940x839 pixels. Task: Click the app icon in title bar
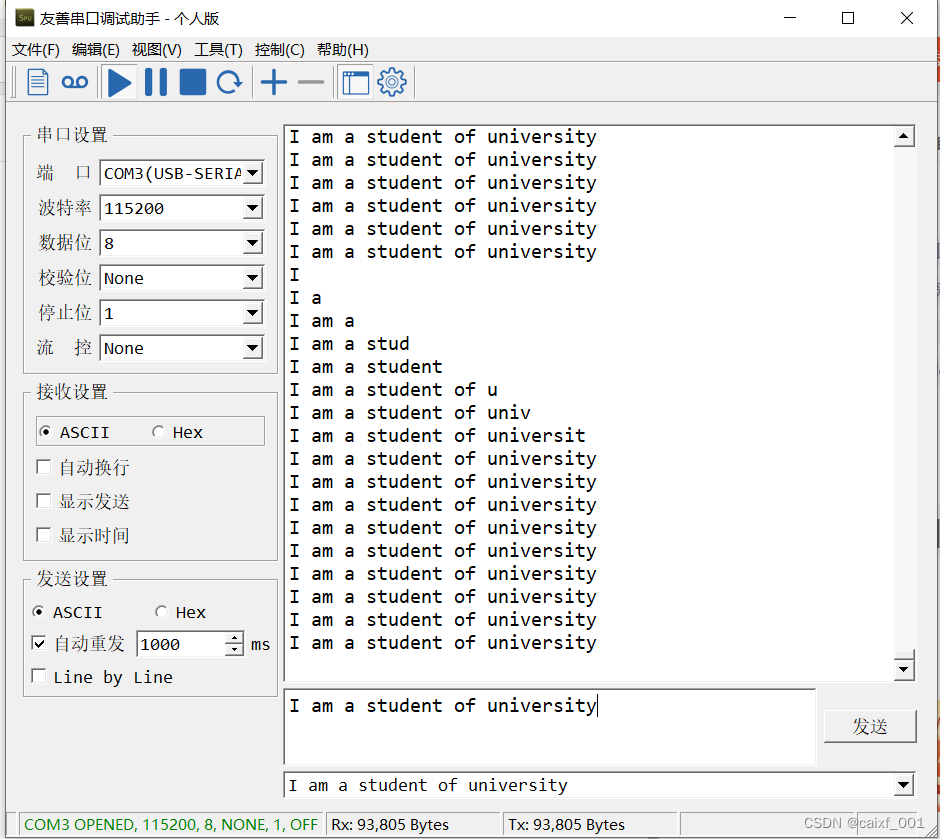25,17
